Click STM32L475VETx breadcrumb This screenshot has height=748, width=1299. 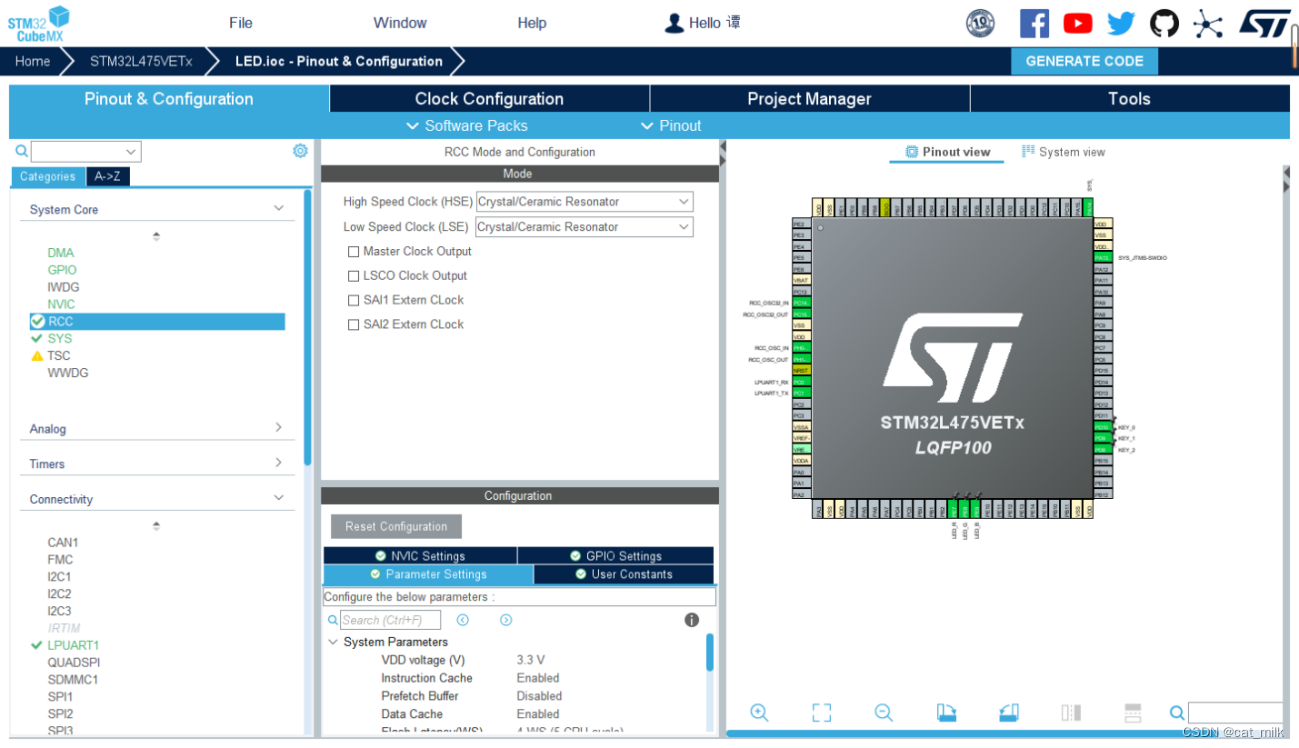(x=141, y=61)
